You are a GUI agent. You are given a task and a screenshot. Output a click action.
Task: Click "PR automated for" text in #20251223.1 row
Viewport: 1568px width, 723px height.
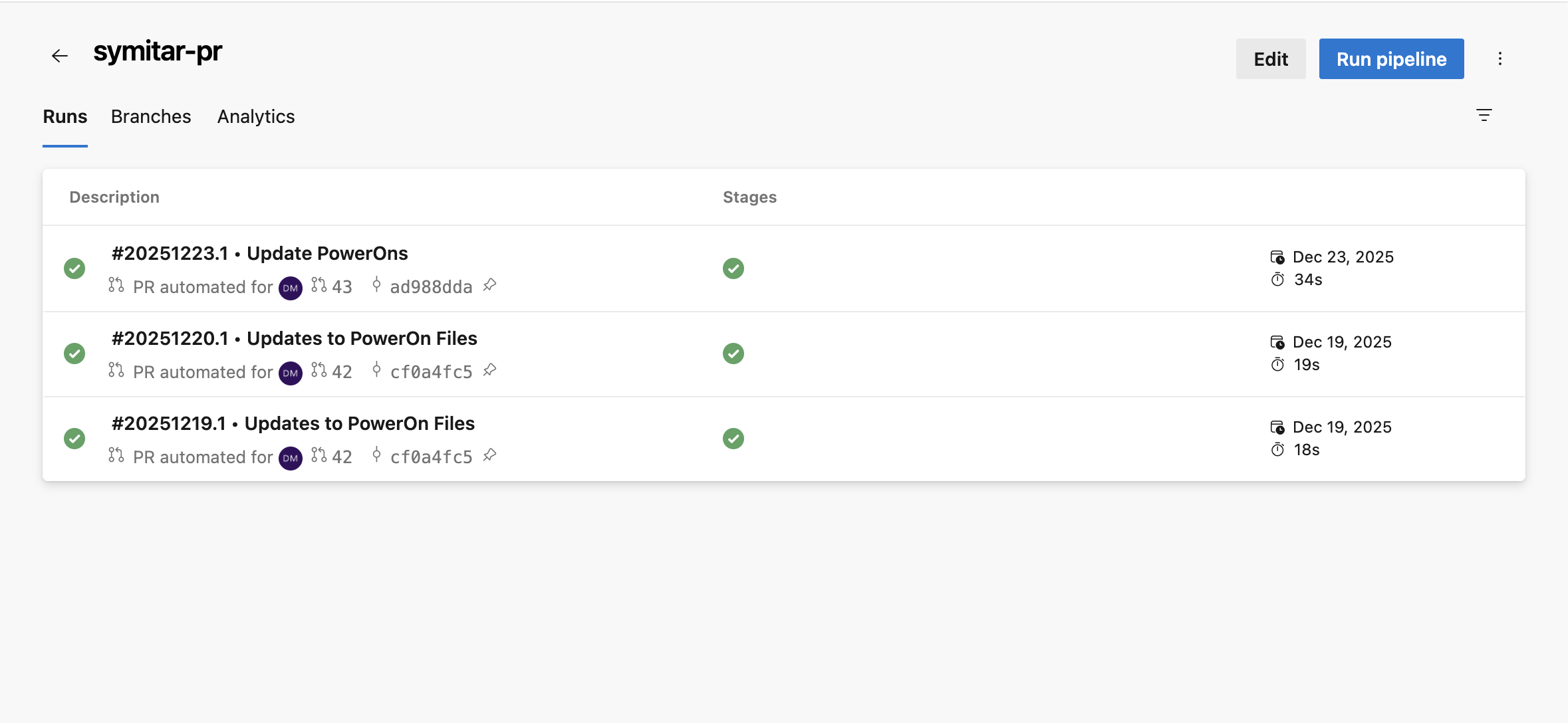tap(203, 287)
